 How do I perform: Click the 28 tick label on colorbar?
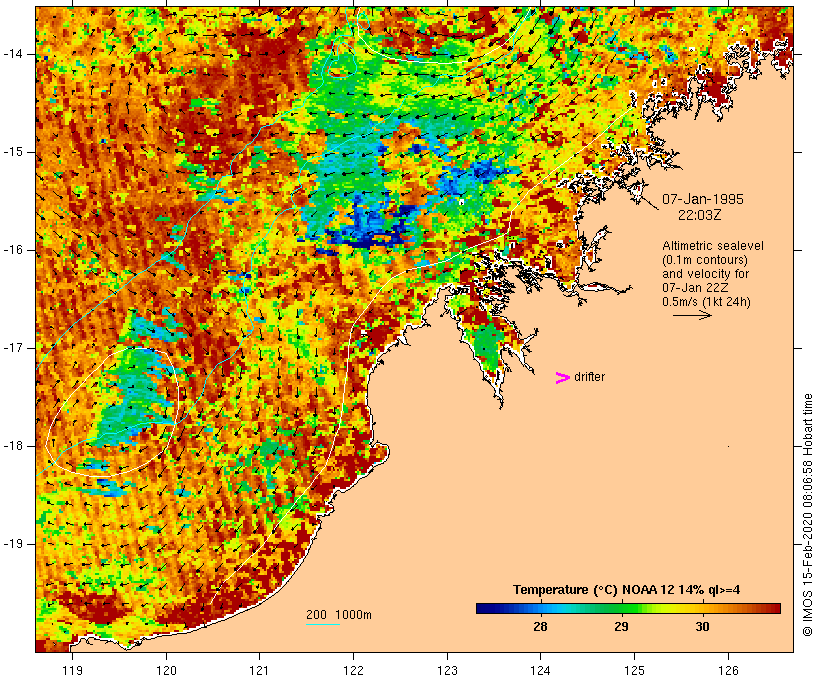click(x=540, y=626)
